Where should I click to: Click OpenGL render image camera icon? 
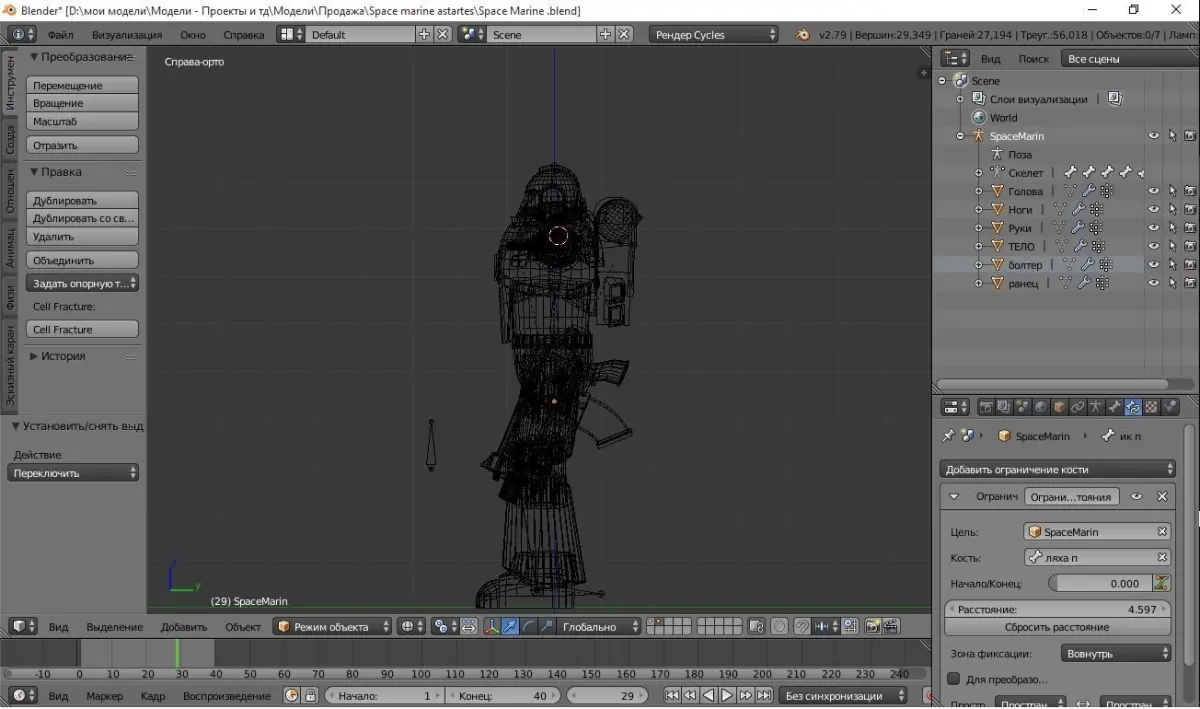873,627
